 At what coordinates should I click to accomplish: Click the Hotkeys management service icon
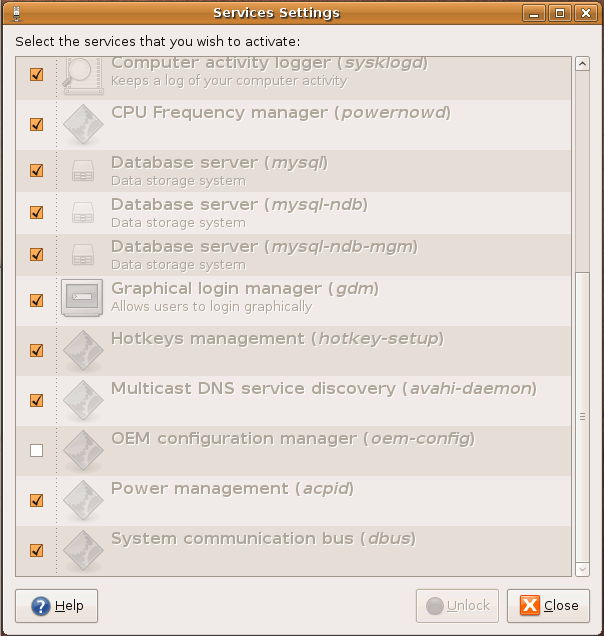(83, 350)
